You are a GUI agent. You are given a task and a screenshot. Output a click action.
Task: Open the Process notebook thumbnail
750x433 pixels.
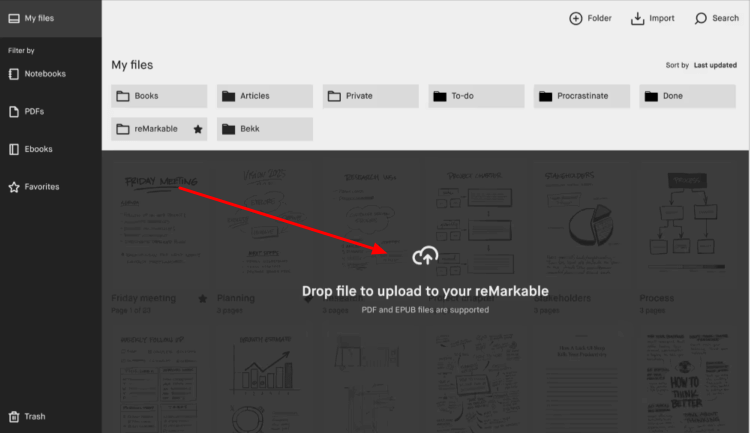click(687, 225)
